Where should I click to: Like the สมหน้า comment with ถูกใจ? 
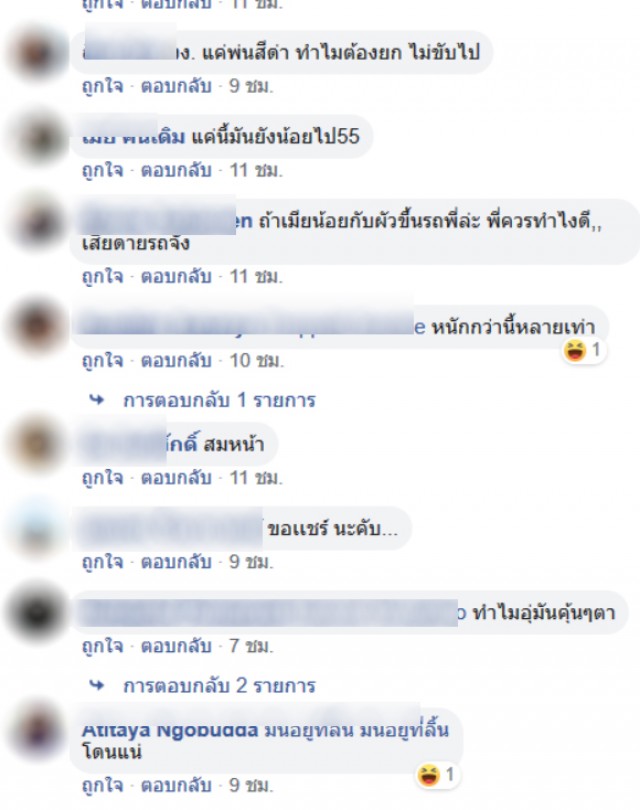point(103,478)
